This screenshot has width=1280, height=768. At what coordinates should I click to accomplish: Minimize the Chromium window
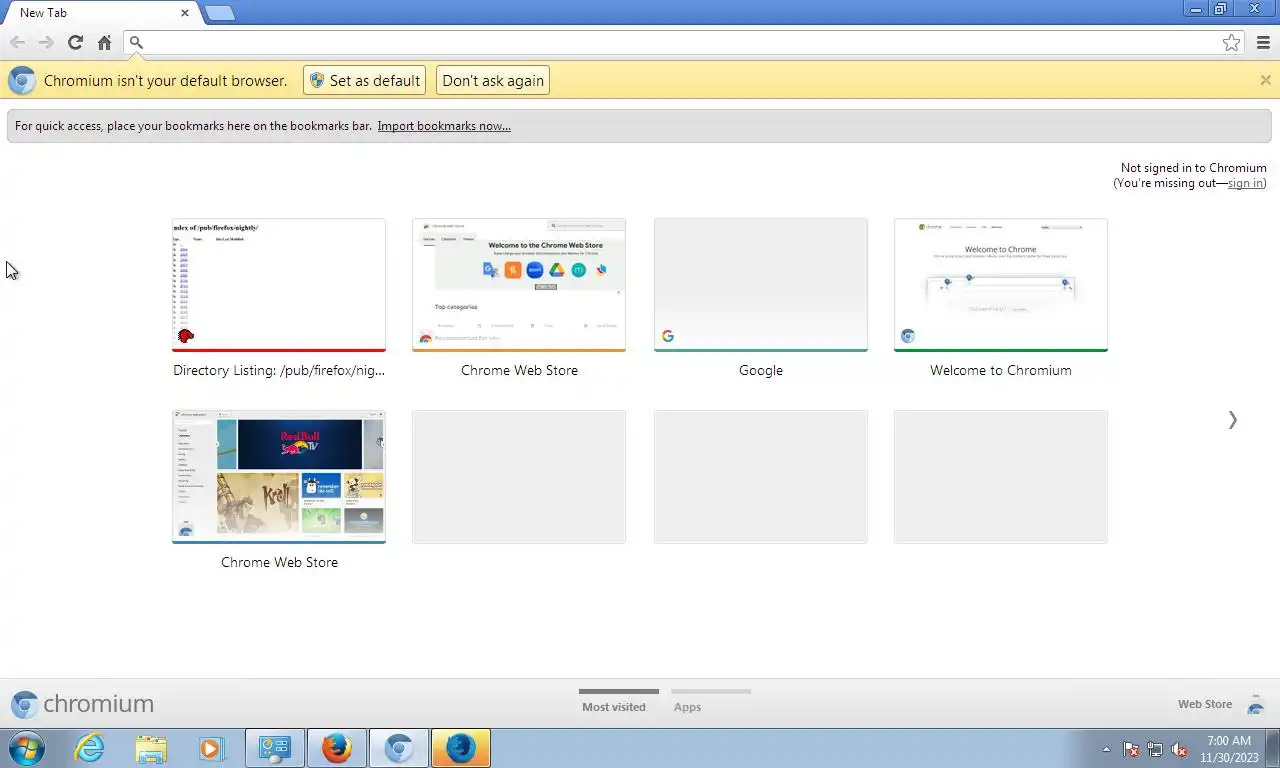[x=1196, y=9]
